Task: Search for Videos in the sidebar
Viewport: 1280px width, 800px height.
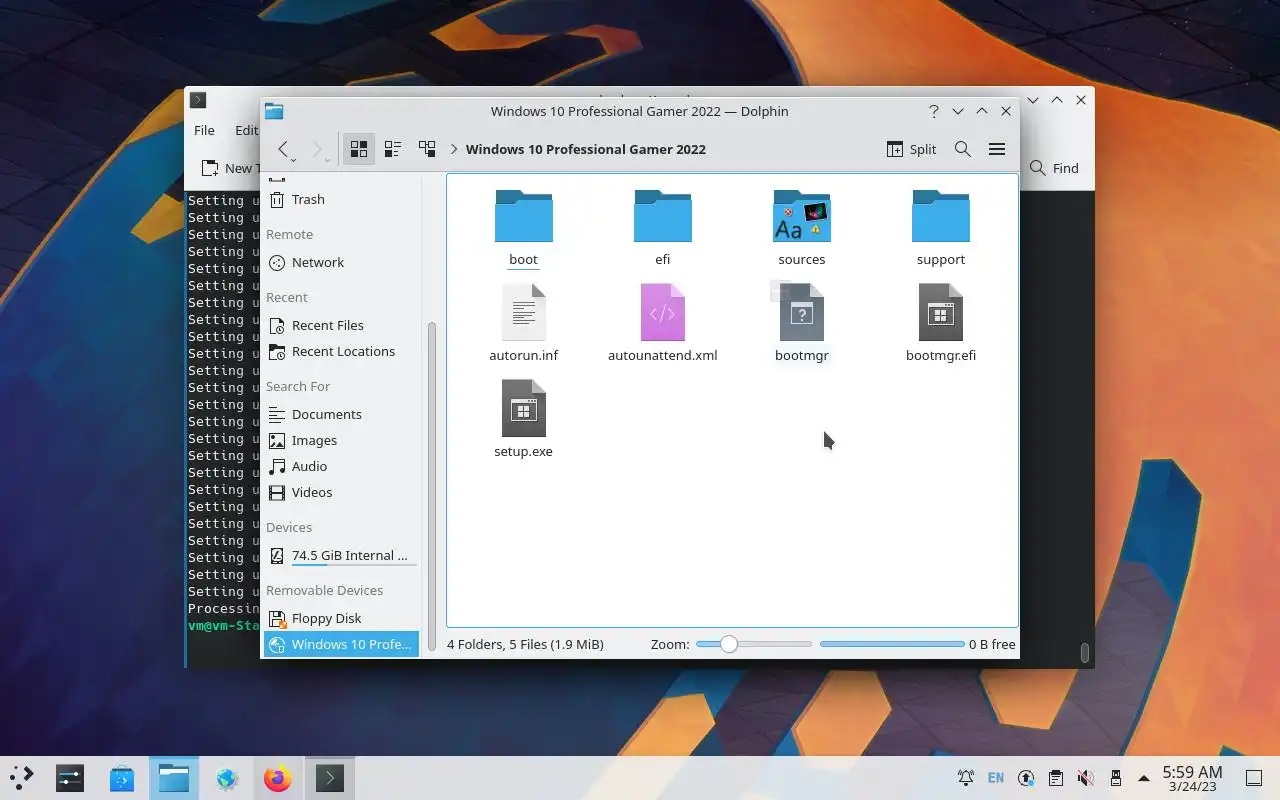Action: coord(340,492)
